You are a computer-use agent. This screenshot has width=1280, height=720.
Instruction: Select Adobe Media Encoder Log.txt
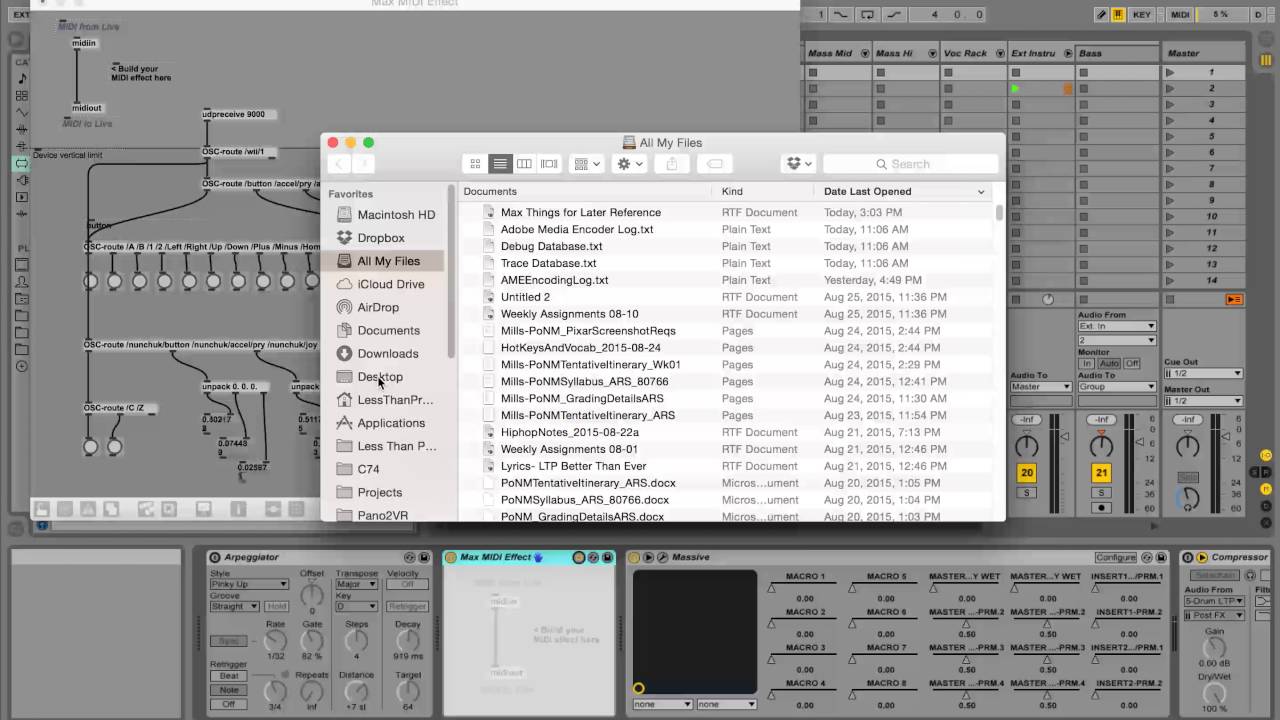[577, 229]
